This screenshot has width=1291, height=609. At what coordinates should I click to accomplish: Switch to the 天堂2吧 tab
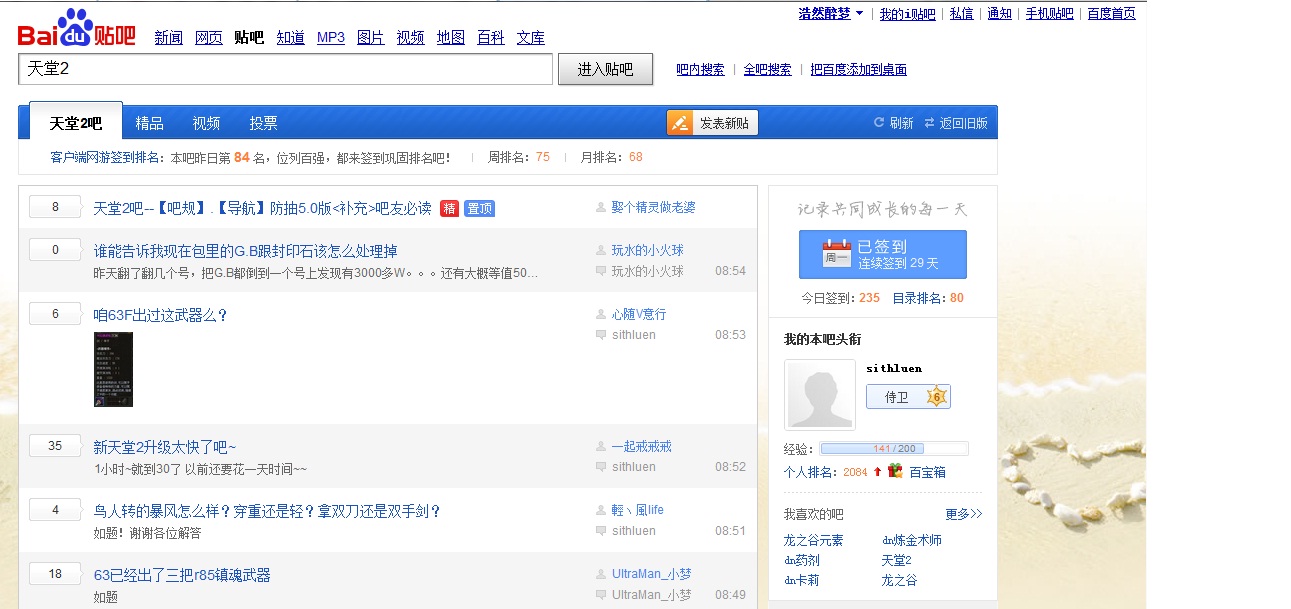coord(76,123)
